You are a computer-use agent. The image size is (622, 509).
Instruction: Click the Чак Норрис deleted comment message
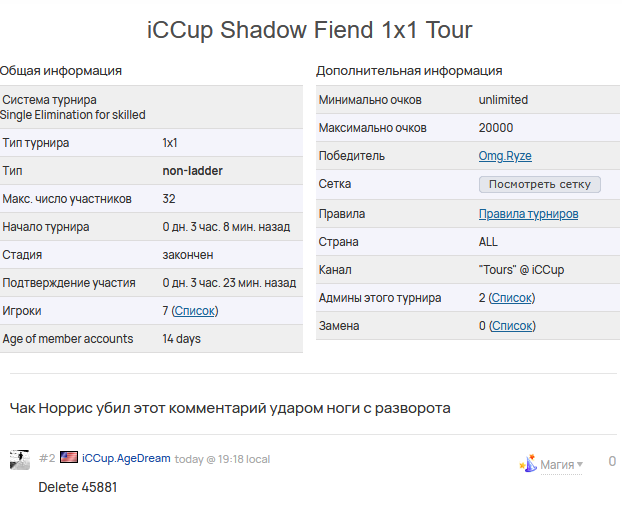coord(230,408)
